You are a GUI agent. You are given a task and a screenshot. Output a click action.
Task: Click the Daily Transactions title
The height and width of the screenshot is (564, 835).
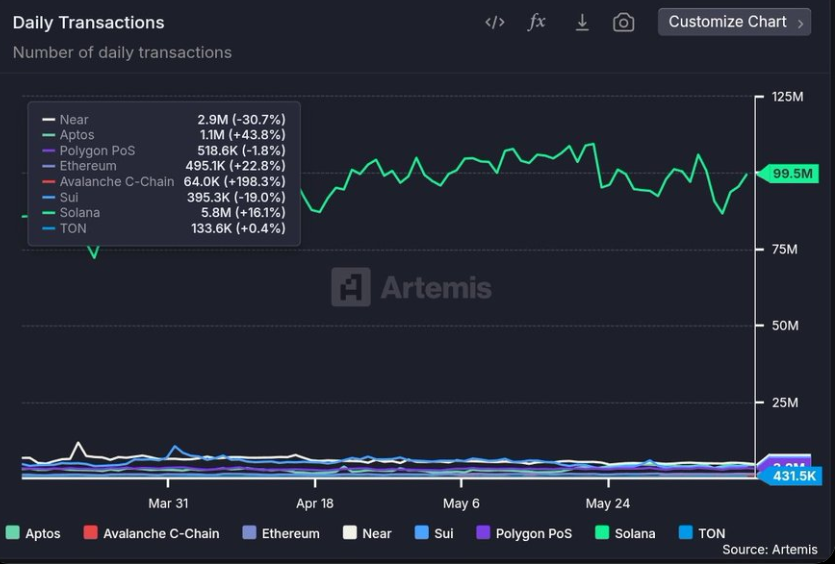click(x=88, y=22)
